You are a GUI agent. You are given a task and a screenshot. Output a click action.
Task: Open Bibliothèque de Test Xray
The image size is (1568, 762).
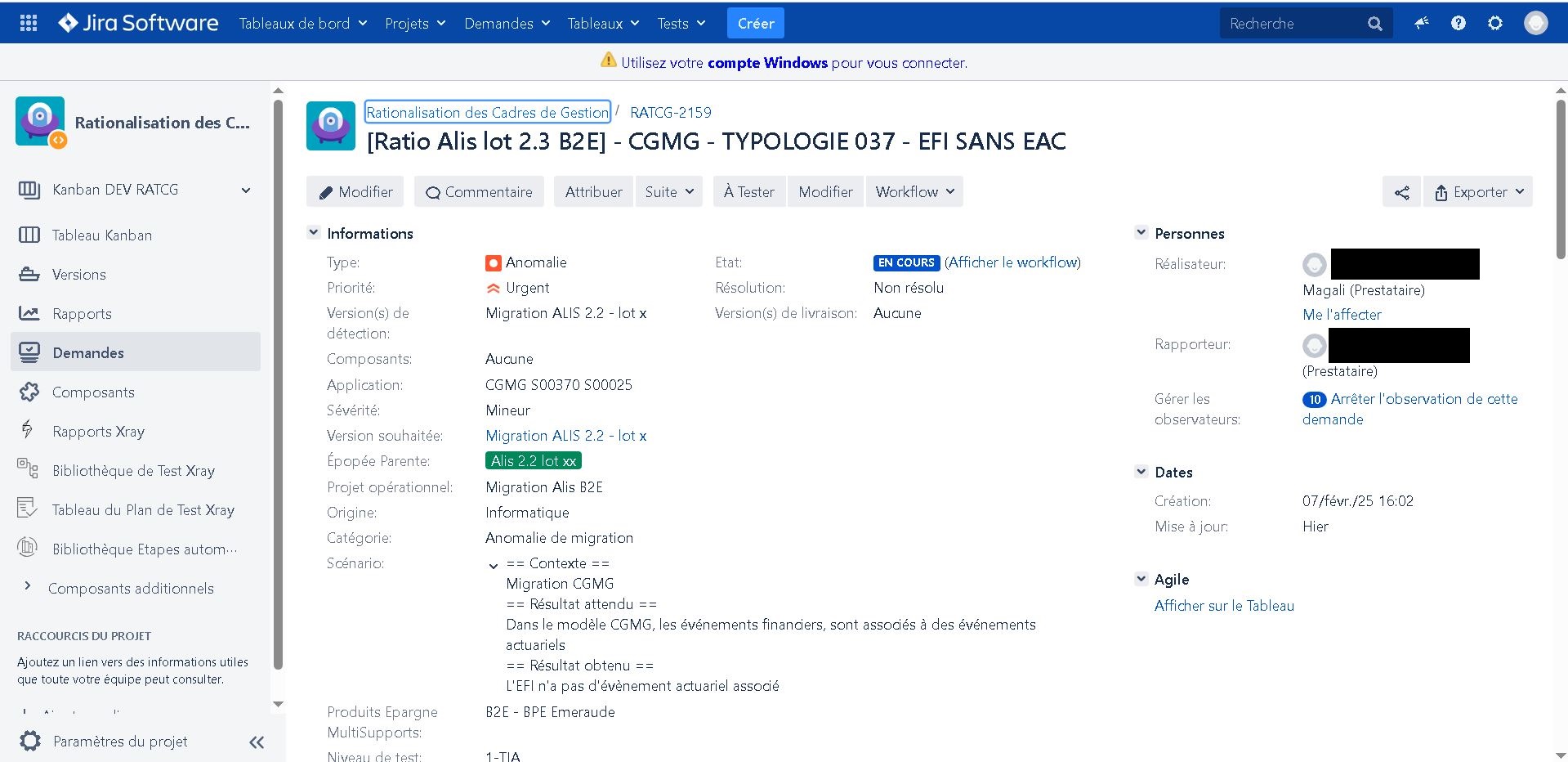136,471
